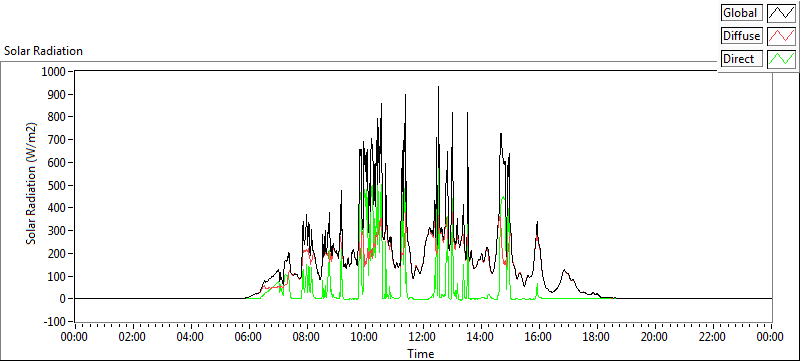The width and height of the screenshot is (800, 361).
Task: Select the Global legend label
Action: coord(742,13)
